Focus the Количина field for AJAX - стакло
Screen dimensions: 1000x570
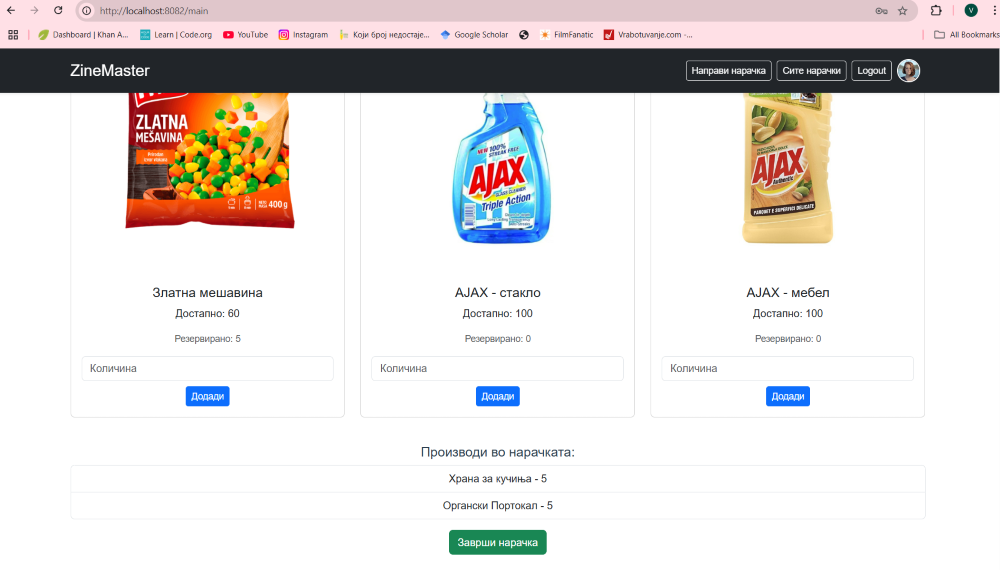coord(497,368)
